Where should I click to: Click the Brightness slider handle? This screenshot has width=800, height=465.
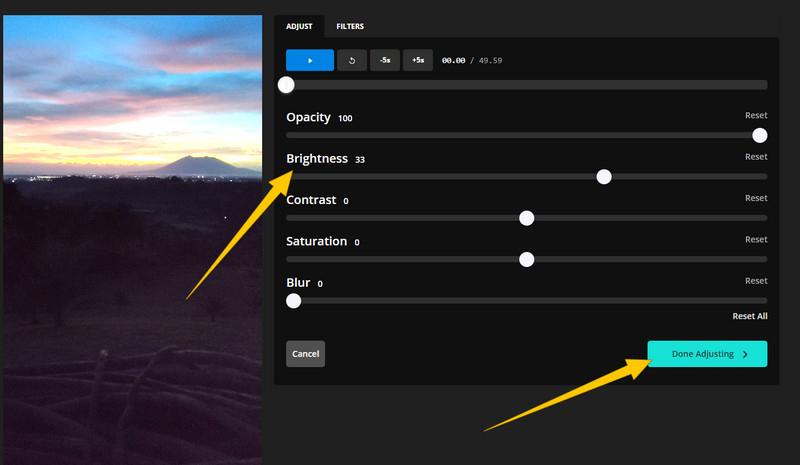pos(604,177)
